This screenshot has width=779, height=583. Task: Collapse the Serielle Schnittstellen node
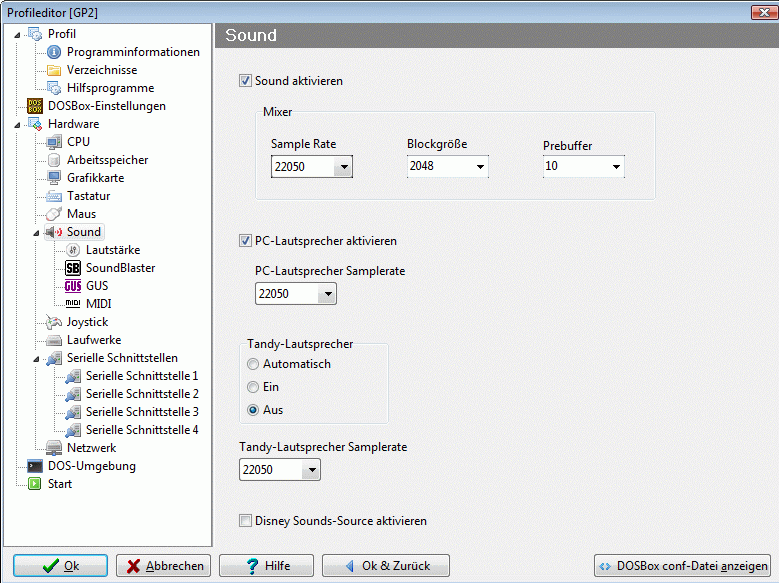coord(36,359)
